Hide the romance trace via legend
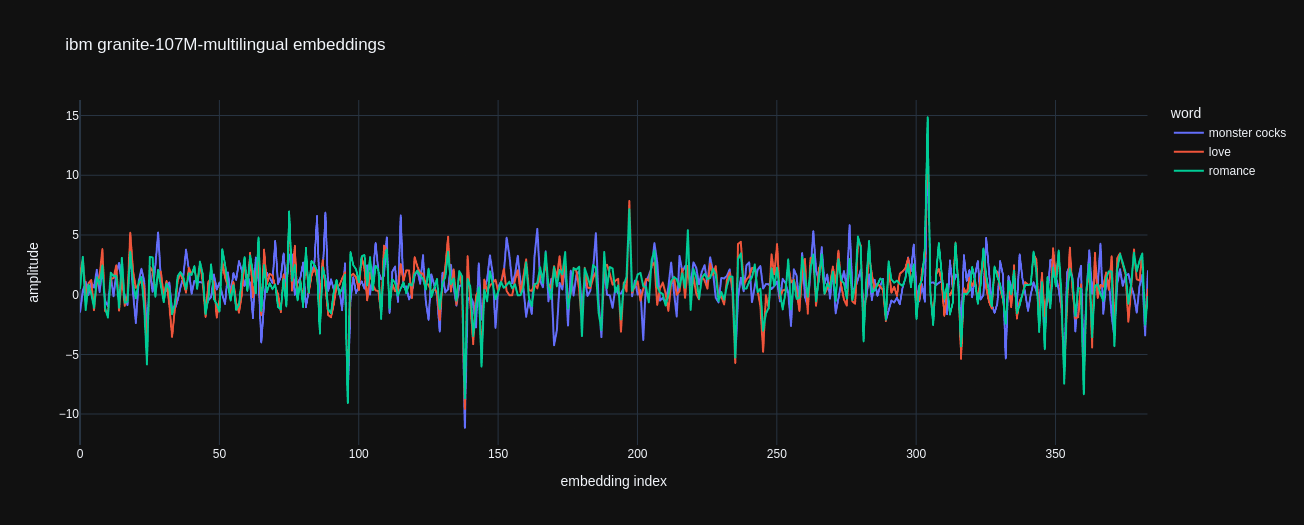This screenshot has width=1304, height=525. [1231, 171]
